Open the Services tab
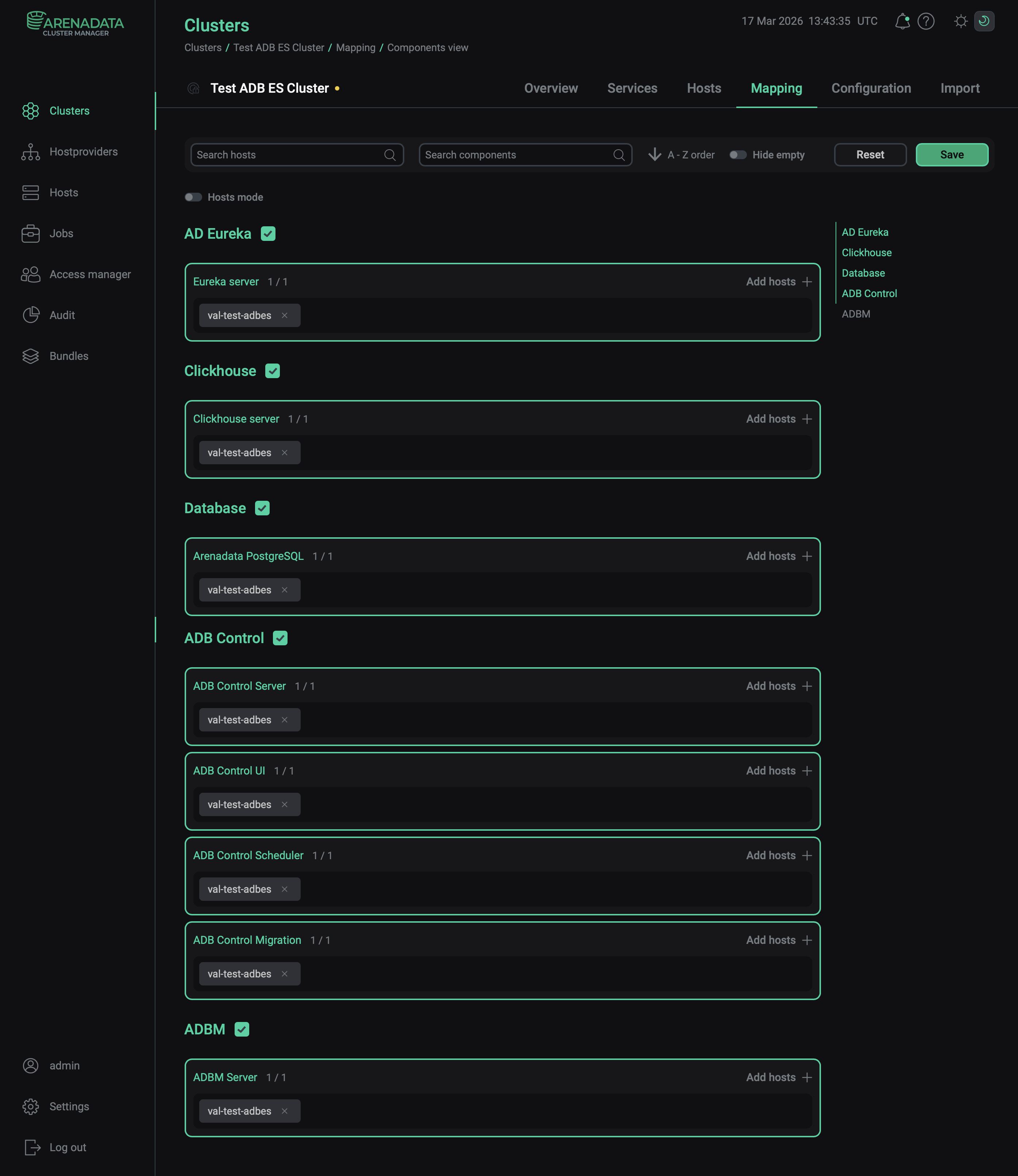 click(x=632, y=88)
